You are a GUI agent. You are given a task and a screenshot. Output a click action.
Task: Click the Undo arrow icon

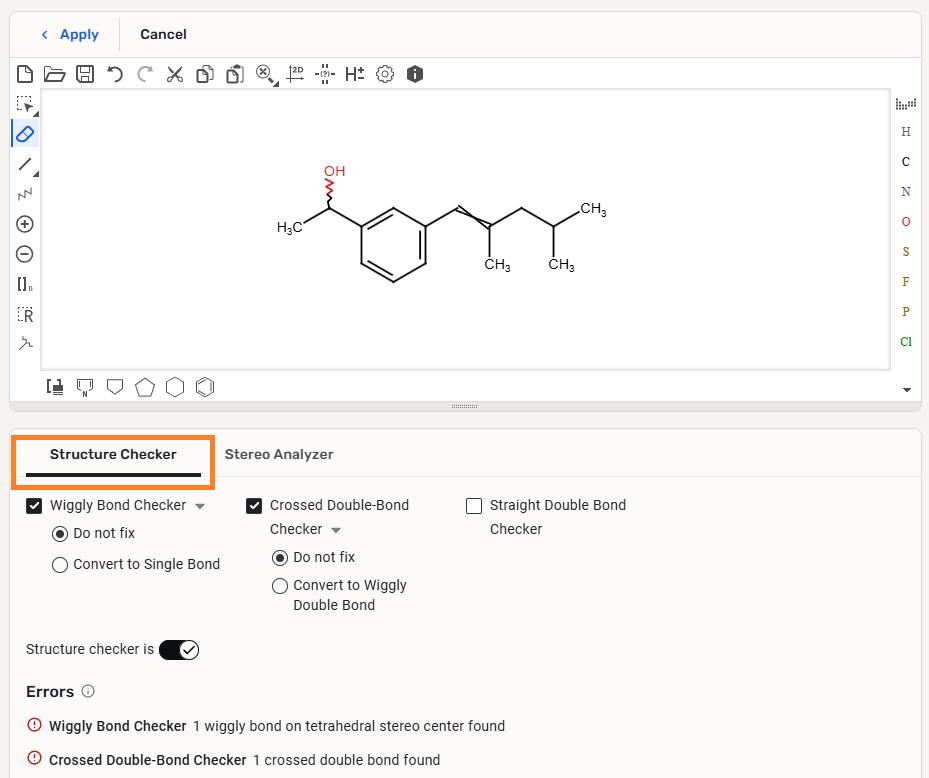[x=115, y=74]
